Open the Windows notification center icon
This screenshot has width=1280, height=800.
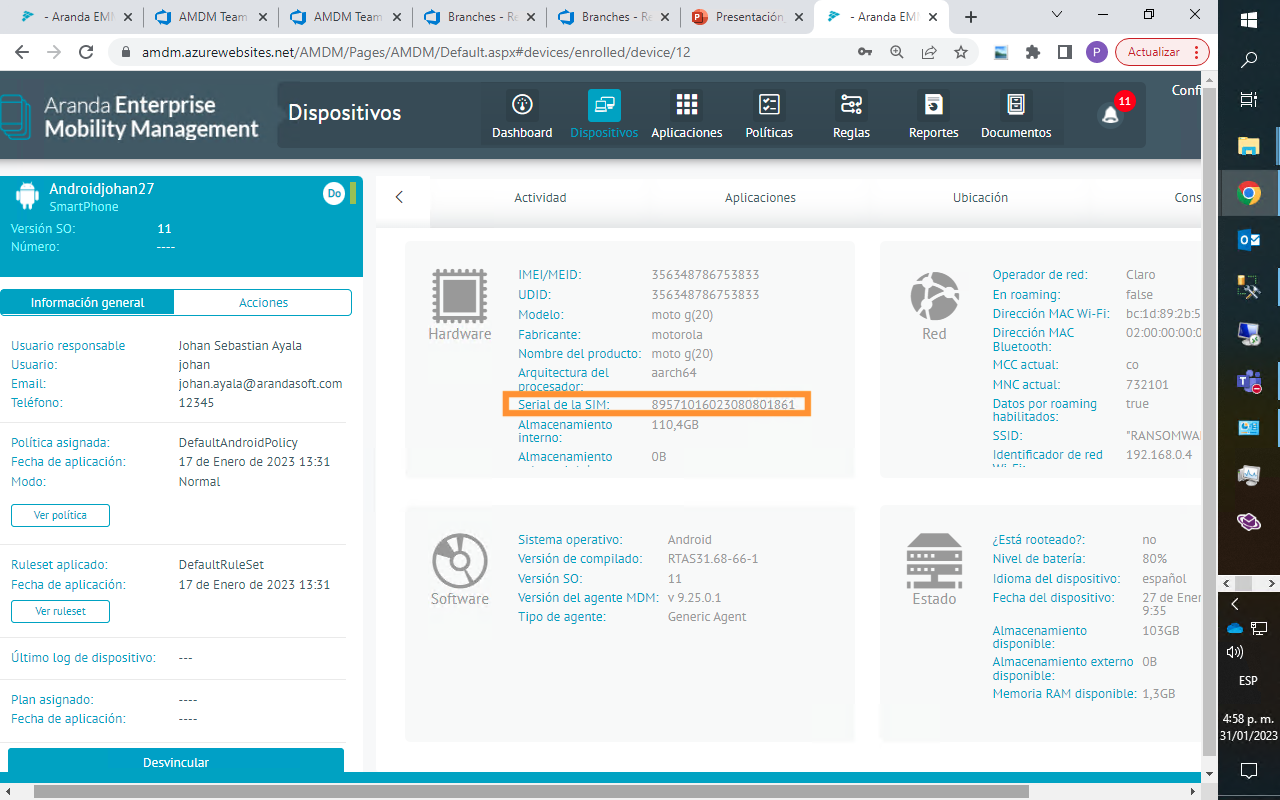click(1249, 770)
